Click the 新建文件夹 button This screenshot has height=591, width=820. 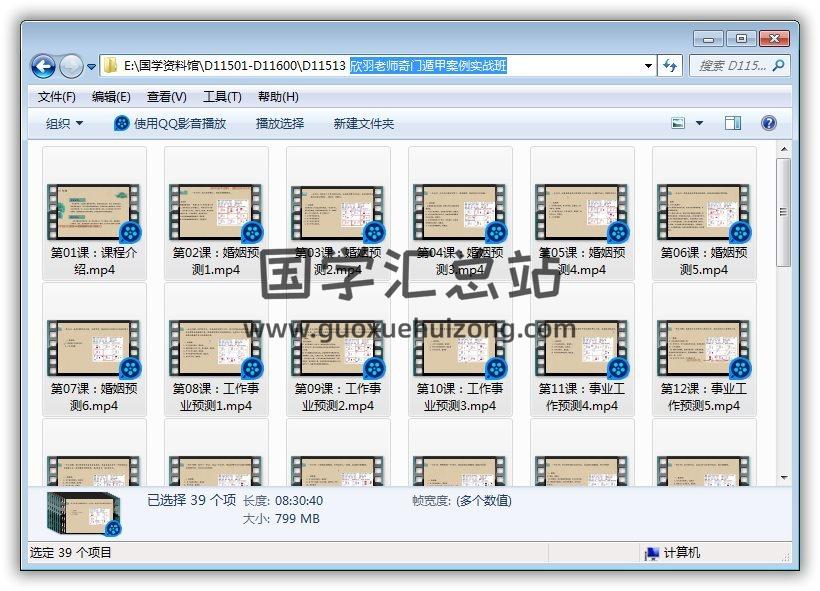coord(364,124)
